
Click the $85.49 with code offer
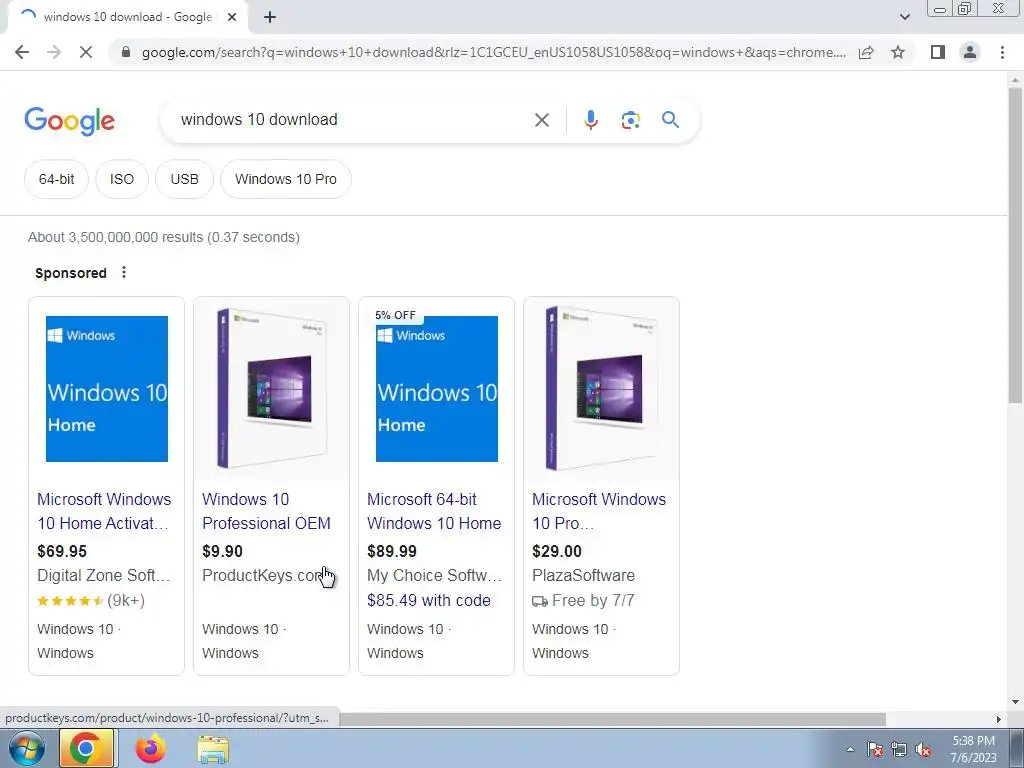(428, 600)
